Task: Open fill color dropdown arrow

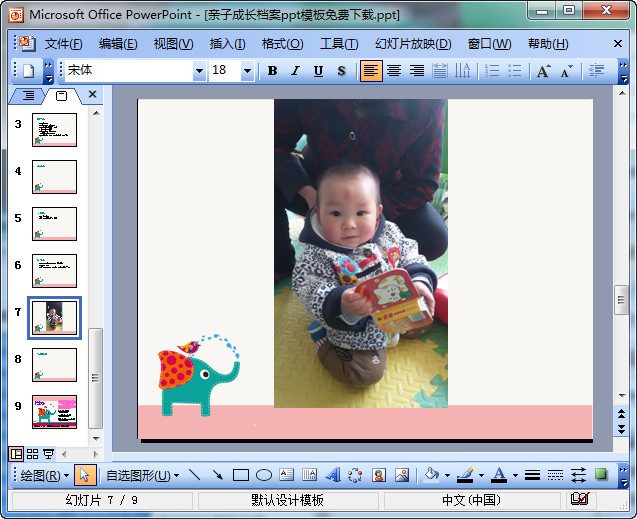Action: click(x=447, y=475)
